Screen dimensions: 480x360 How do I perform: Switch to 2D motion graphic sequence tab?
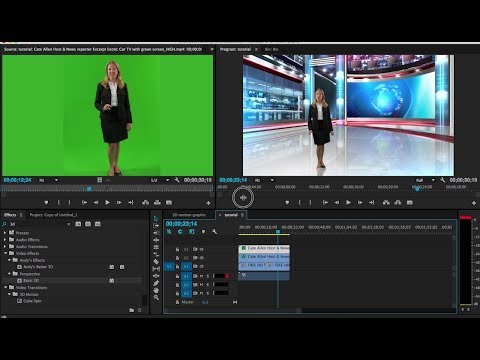click(189, 215)
